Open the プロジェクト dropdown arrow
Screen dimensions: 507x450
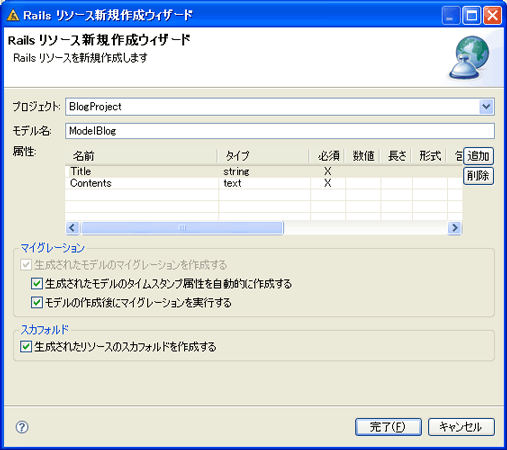(486, 107)
